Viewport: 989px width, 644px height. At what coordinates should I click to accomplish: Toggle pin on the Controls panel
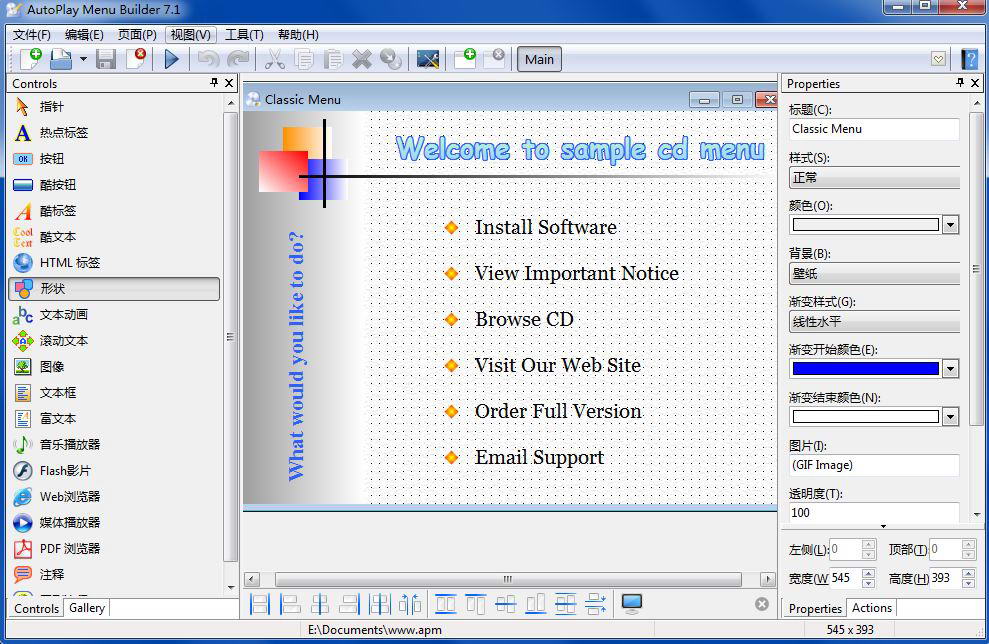point(214,83)
